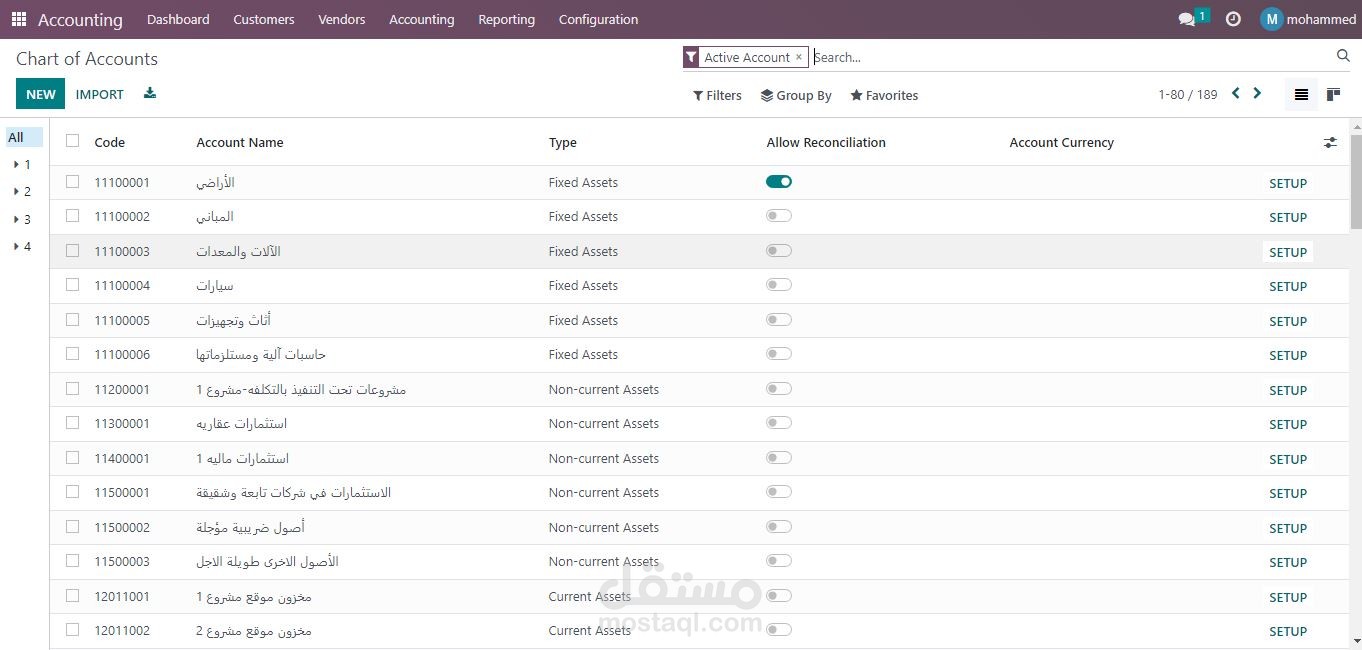Click the search magnifier icon

tap(1343, 56)
